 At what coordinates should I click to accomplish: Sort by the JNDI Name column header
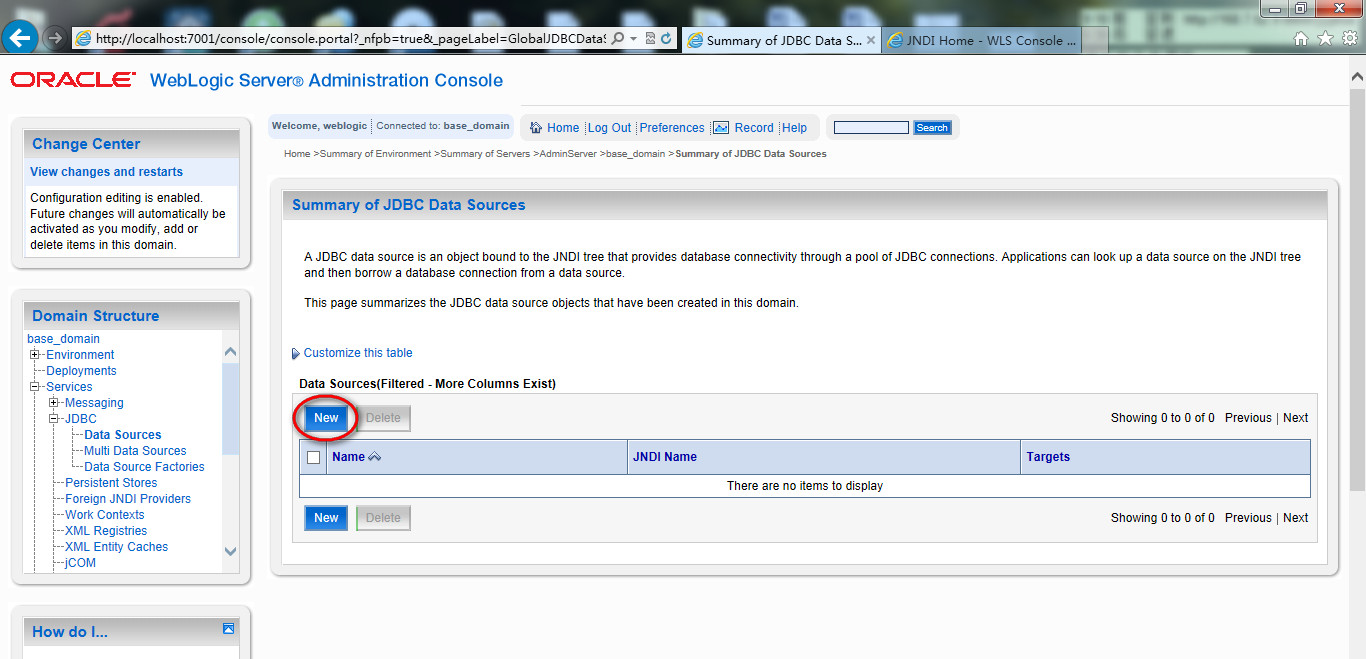coord(665,457)
